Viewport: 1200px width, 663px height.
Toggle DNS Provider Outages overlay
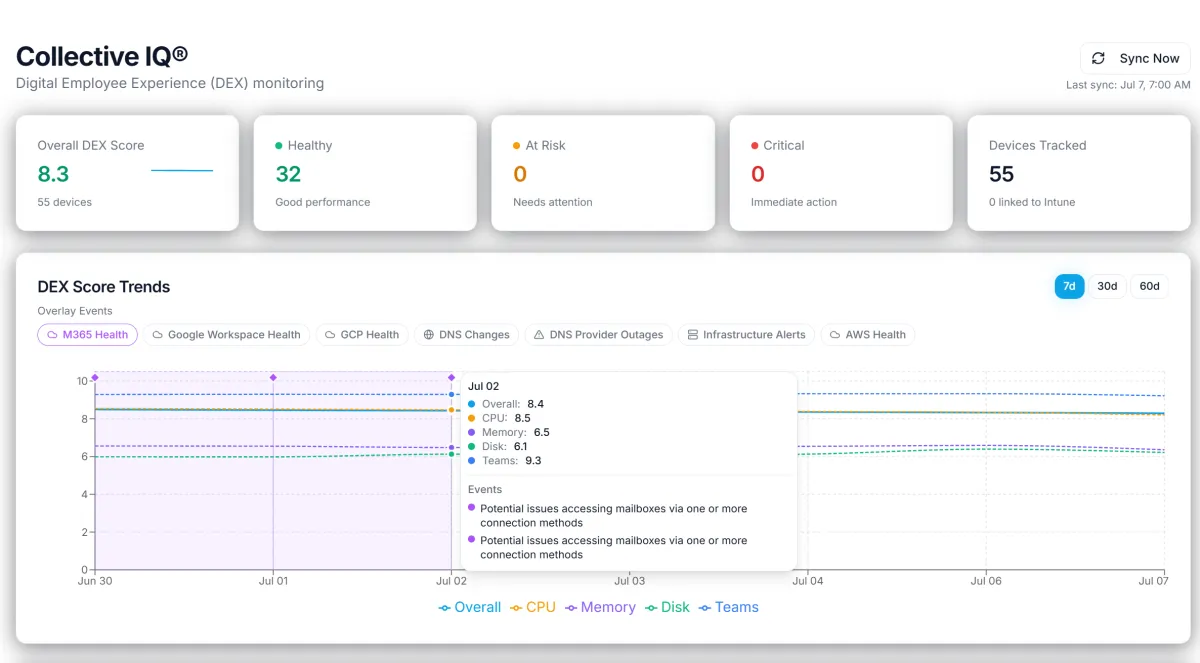(598, 335)
